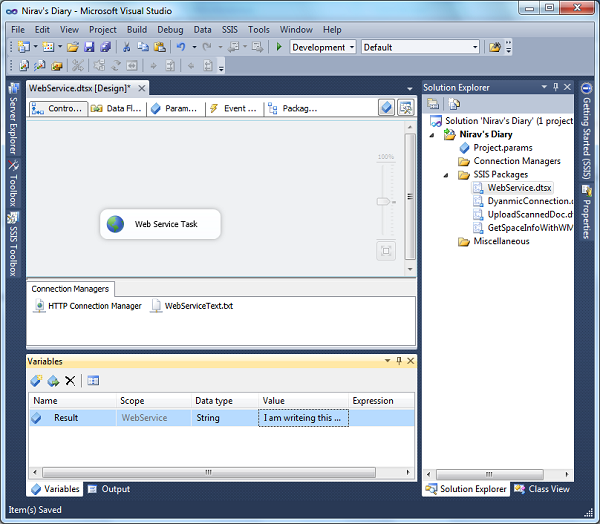Click the Show All Files icon in Solution Explorer
The image size is (600, 524).
pyautogui.click(x=454, y=104)
